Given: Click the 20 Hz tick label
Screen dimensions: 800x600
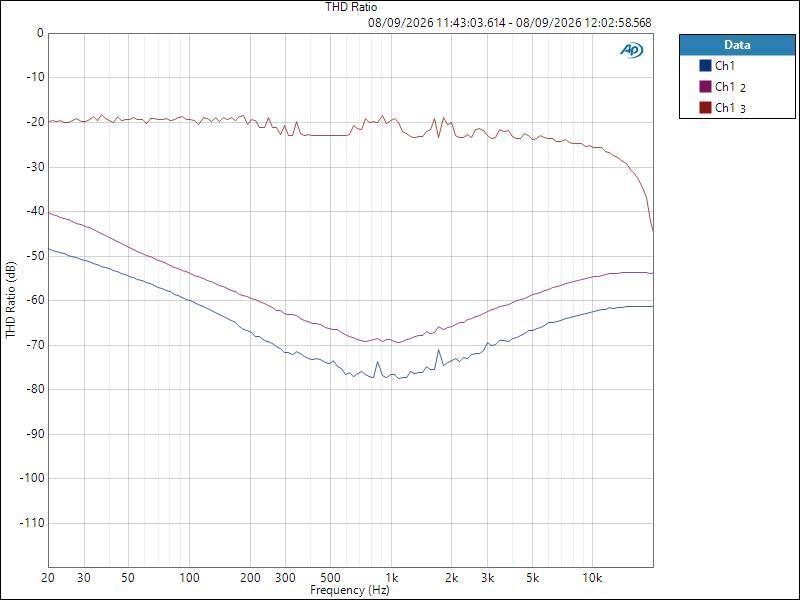Looking at the screenshot, I should [48, 578].
